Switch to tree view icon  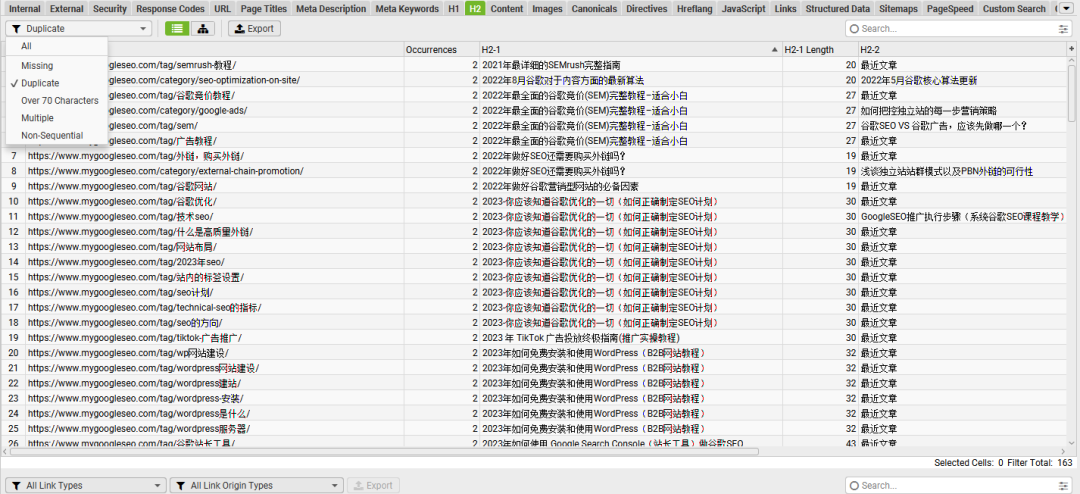pyautogui.click(x=202, y=29)
